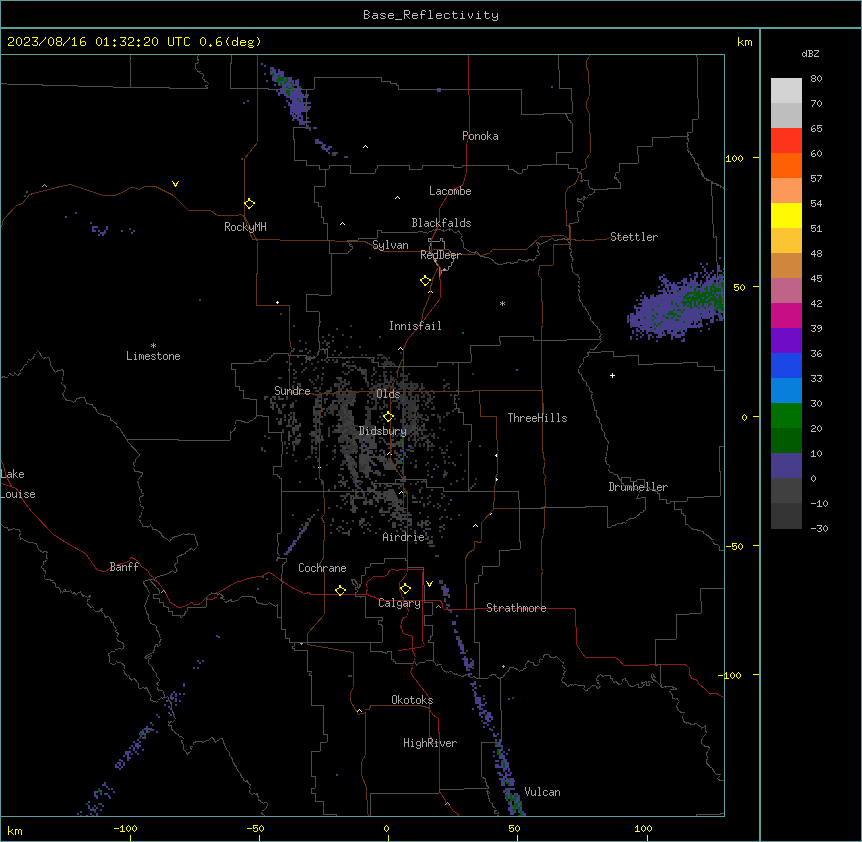The width and height of the screenshot is (862, 842).
Task: Click the bright green 20-30 dBZ legend swatch
Action: click(786, 416)
